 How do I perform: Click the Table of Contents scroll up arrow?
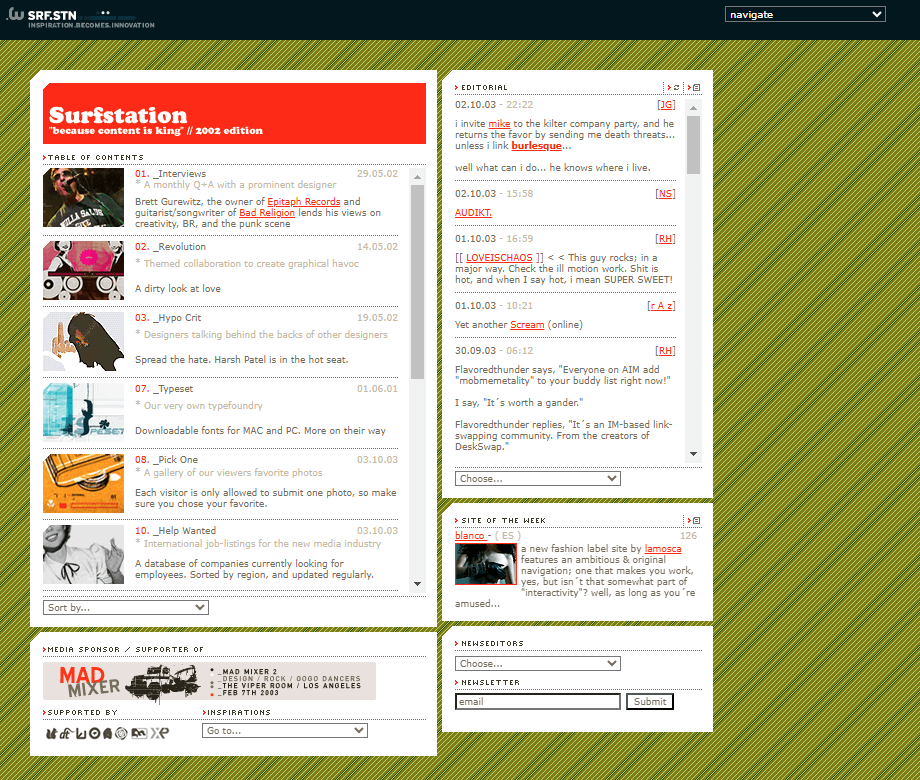click(417, 177)
